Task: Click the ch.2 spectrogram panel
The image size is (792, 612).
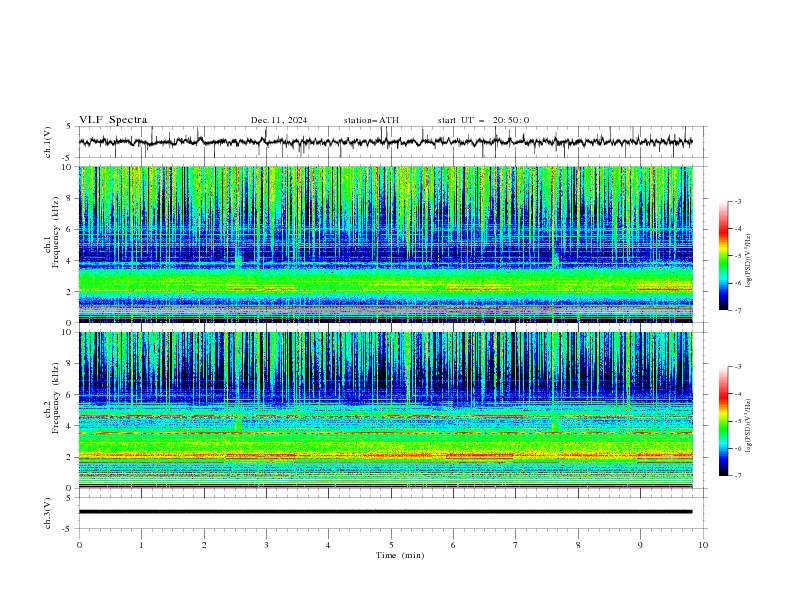Action: tap(386, 410)
